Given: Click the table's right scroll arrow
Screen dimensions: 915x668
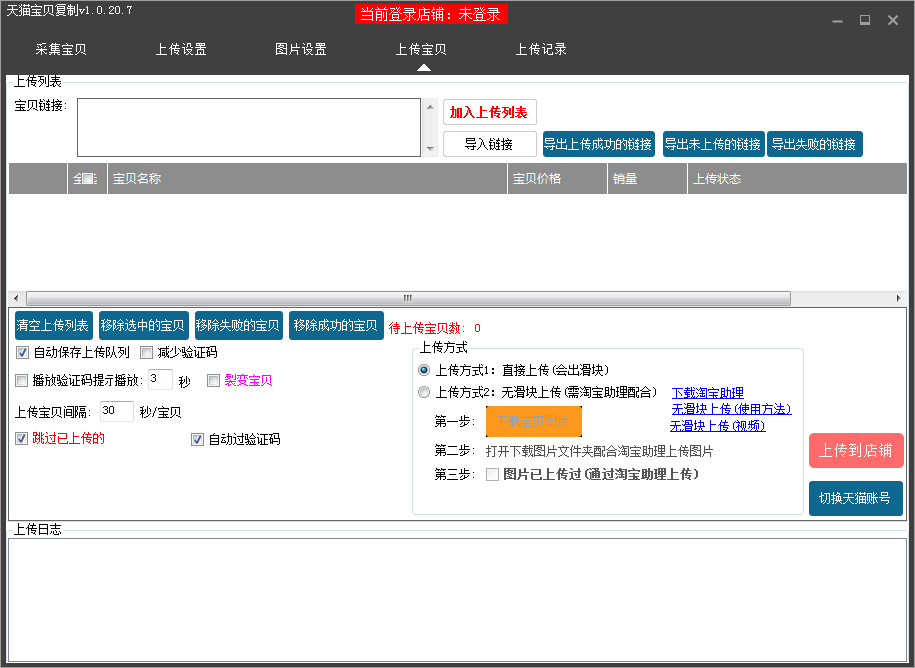Looking at the screenshot, I should [900, 299].
